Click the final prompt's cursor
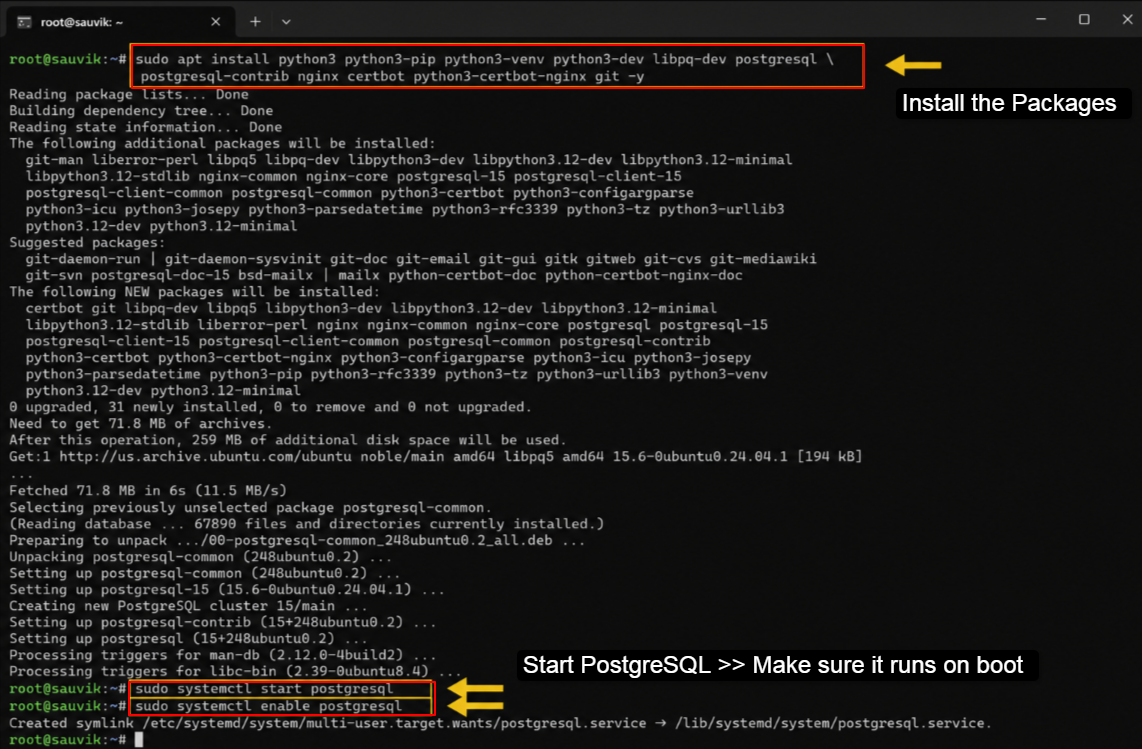 [139, 740]
